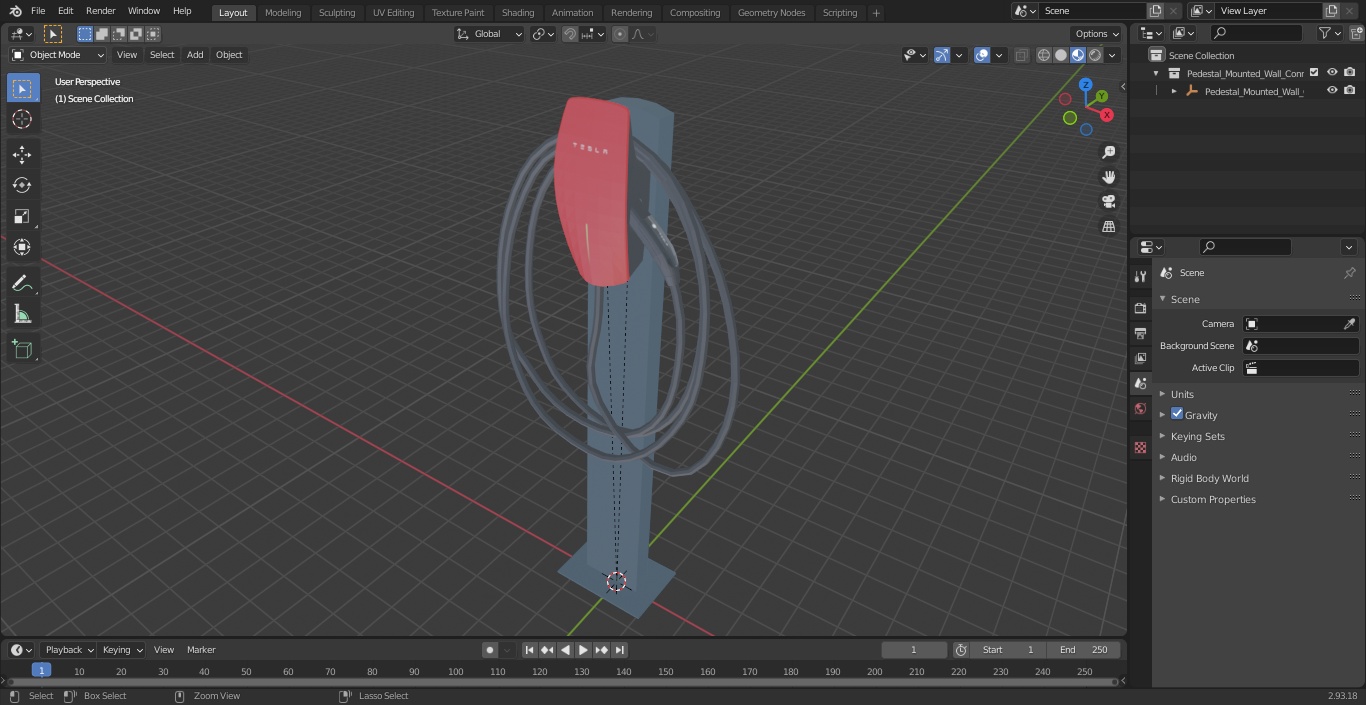Expand the Units panel

coord(1182,394)
